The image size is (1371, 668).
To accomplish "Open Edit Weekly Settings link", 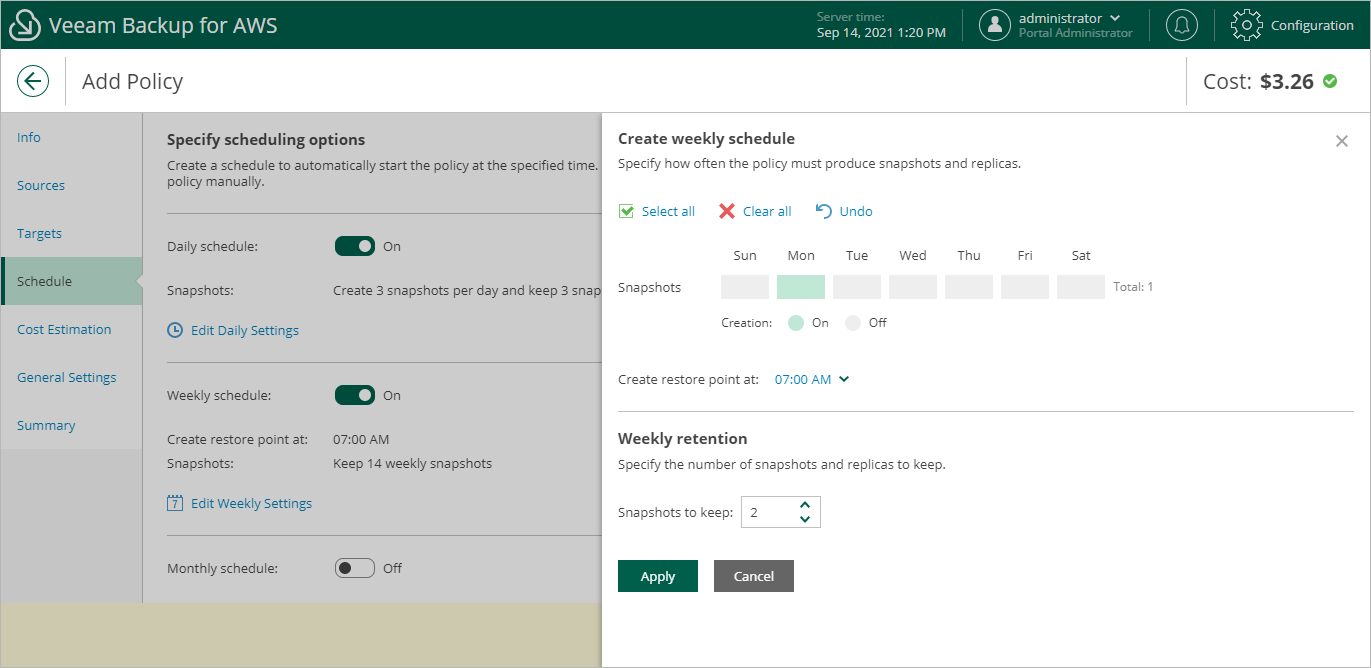I will [x=251, y=503].
